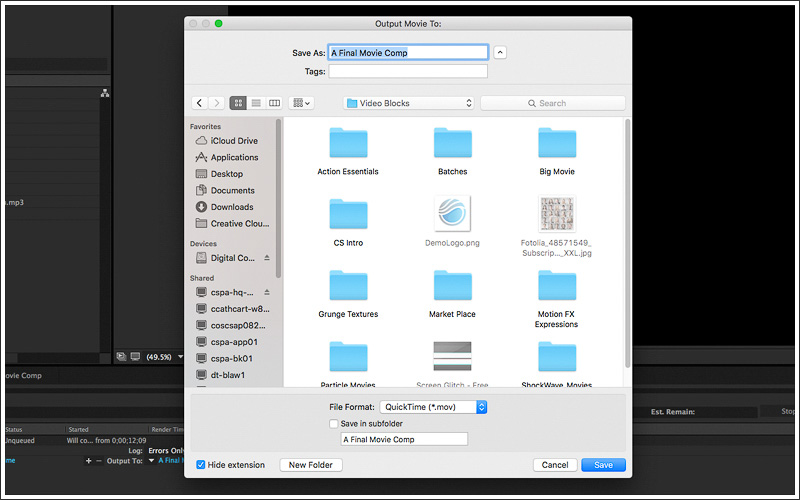
Task: Switch to list view
Action: point(256,103)
